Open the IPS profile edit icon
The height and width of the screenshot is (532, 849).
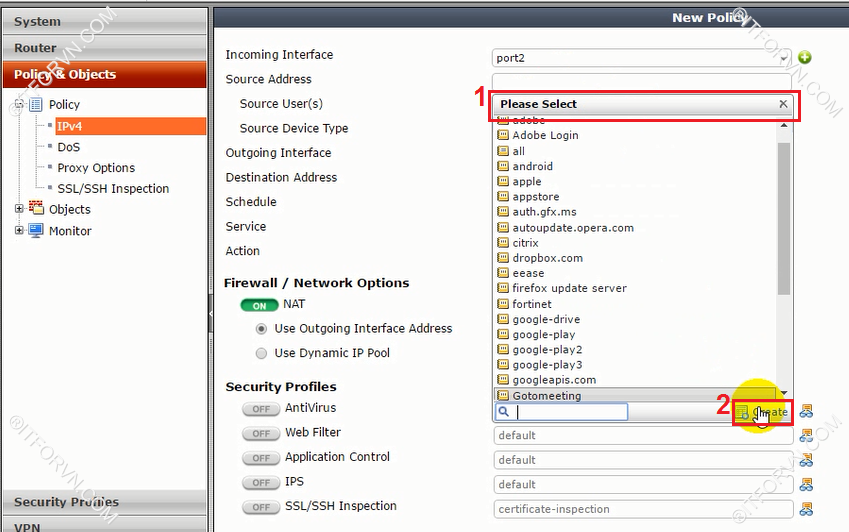806,484
